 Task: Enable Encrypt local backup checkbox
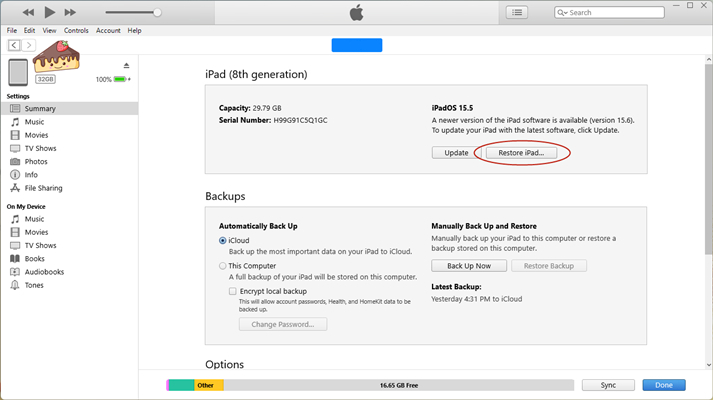(233, 291)
